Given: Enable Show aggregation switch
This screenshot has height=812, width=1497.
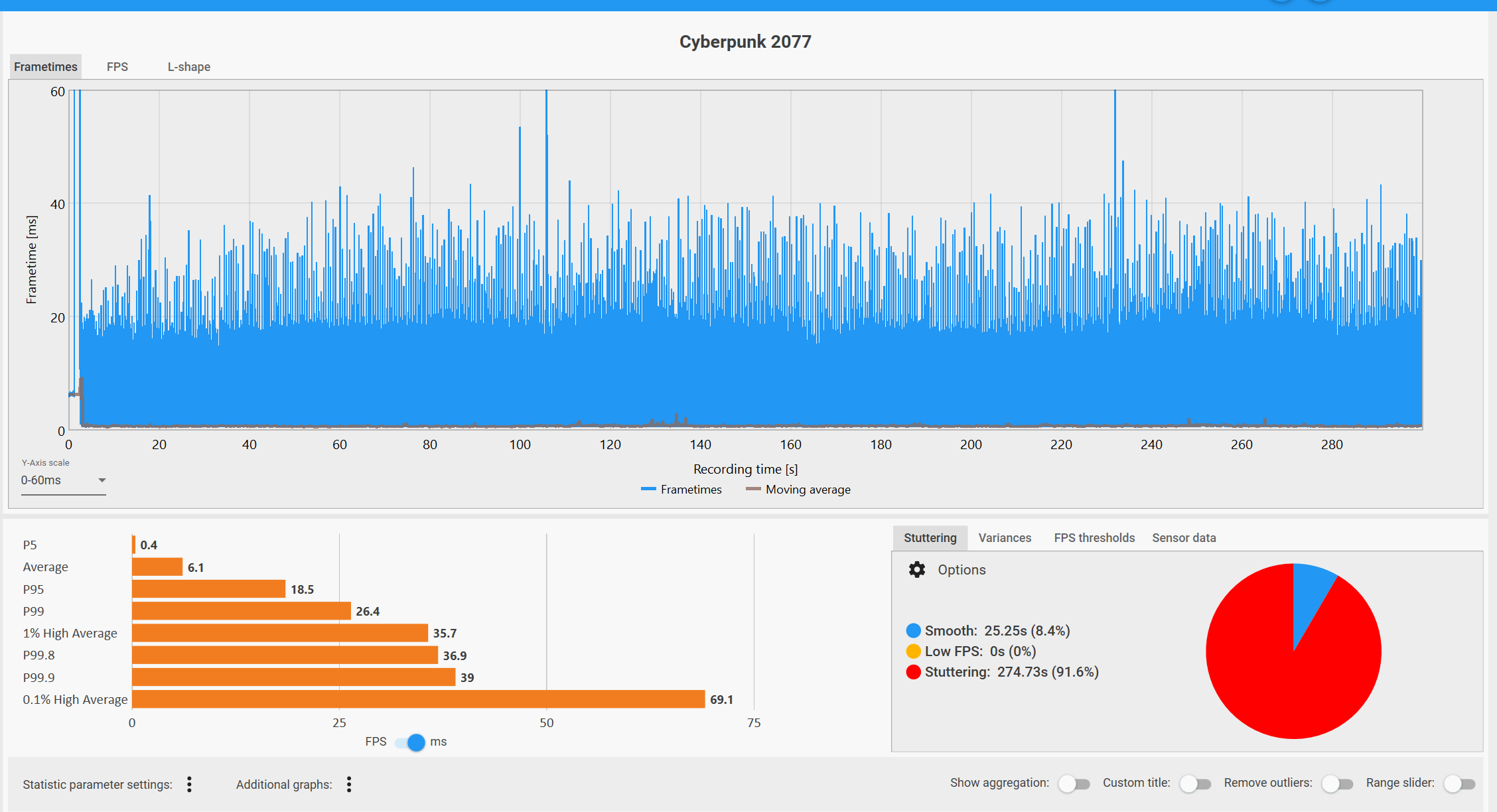Looking at the screenshot, I should [x=1074, y=783].
